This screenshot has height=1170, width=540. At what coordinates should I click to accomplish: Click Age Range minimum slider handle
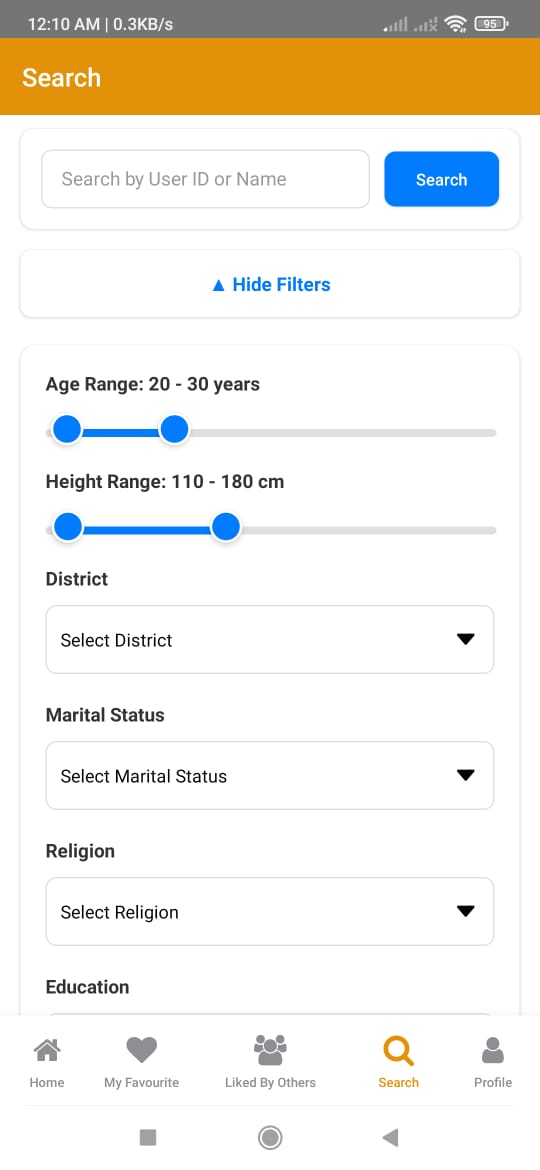67,430
